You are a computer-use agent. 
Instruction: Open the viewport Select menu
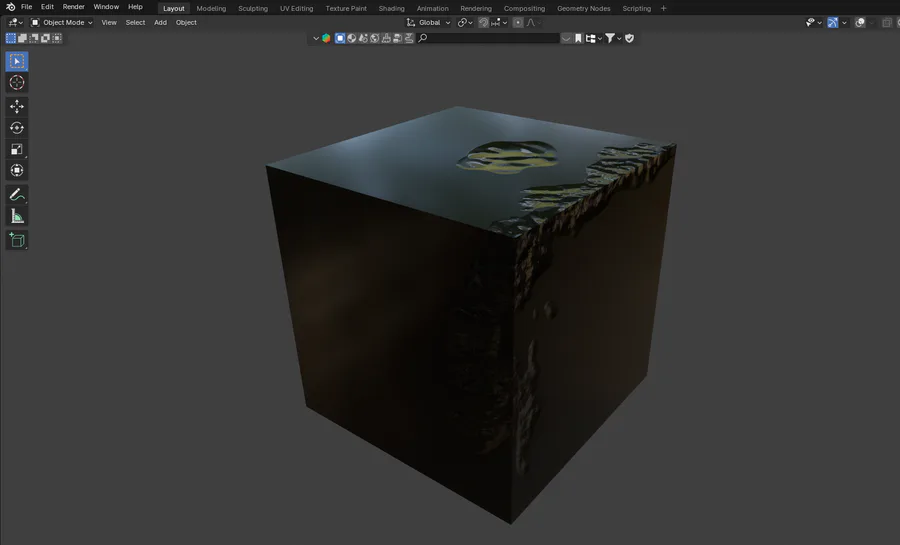[x=135, y=22]
